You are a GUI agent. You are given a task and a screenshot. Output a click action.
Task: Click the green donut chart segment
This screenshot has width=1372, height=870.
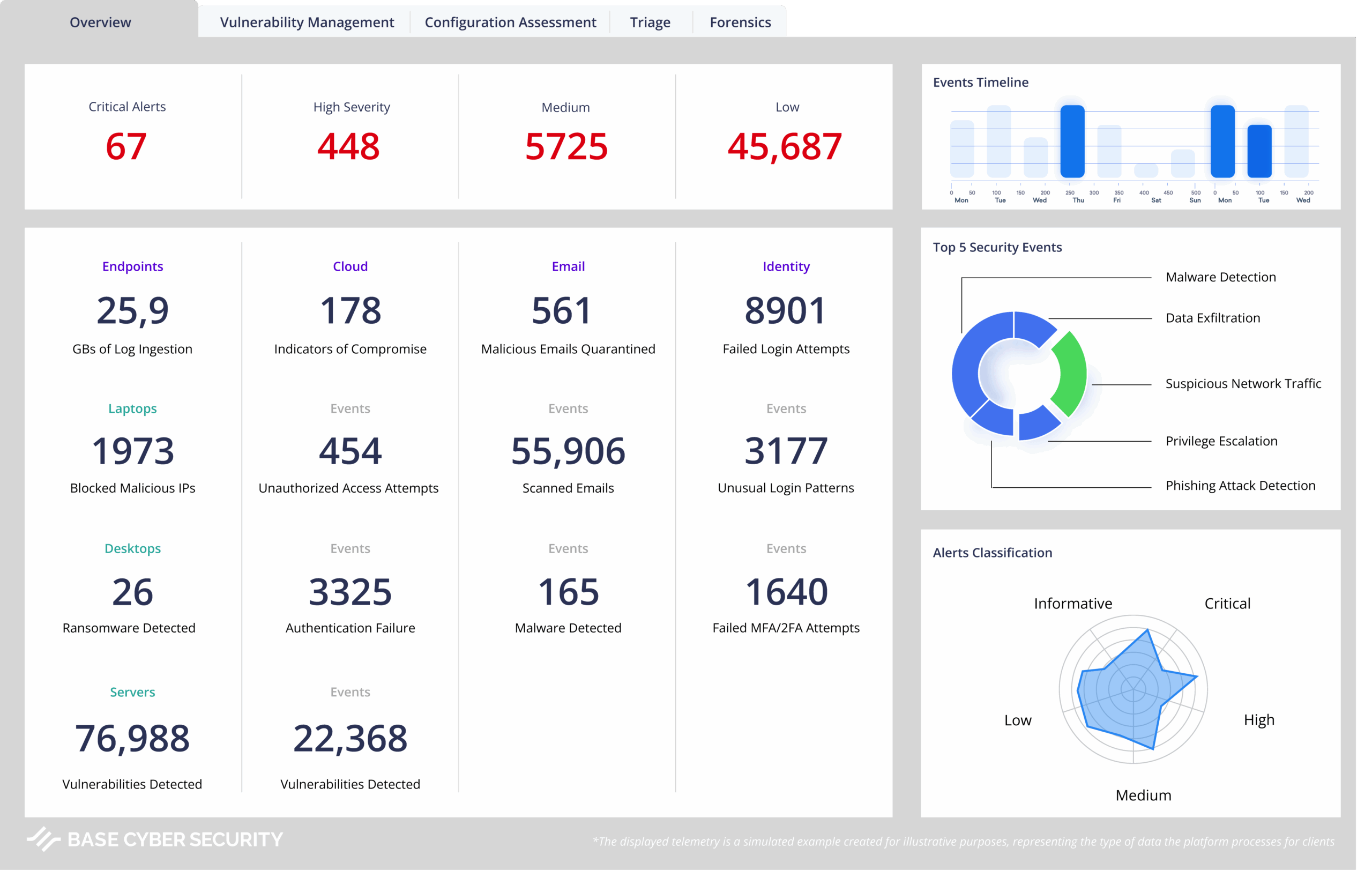(x=1071, y=373)
